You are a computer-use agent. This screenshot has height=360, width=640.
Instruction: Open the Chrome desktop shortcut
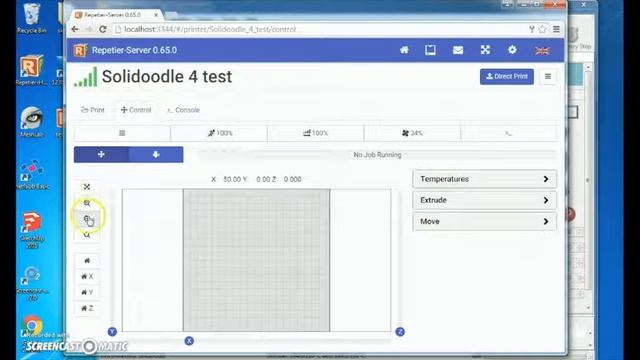[32, 326]
